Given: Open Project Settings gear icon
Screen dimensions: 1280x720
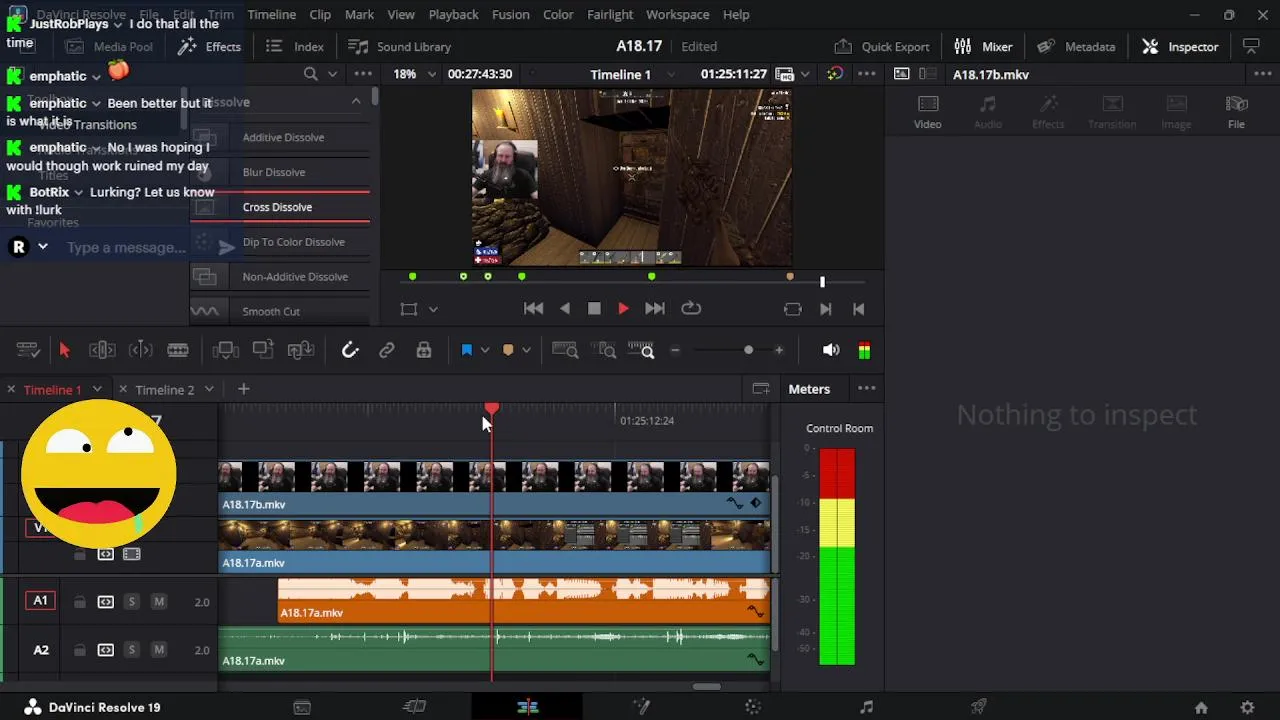Looking at the screenshot, I should click(1247, 708).
